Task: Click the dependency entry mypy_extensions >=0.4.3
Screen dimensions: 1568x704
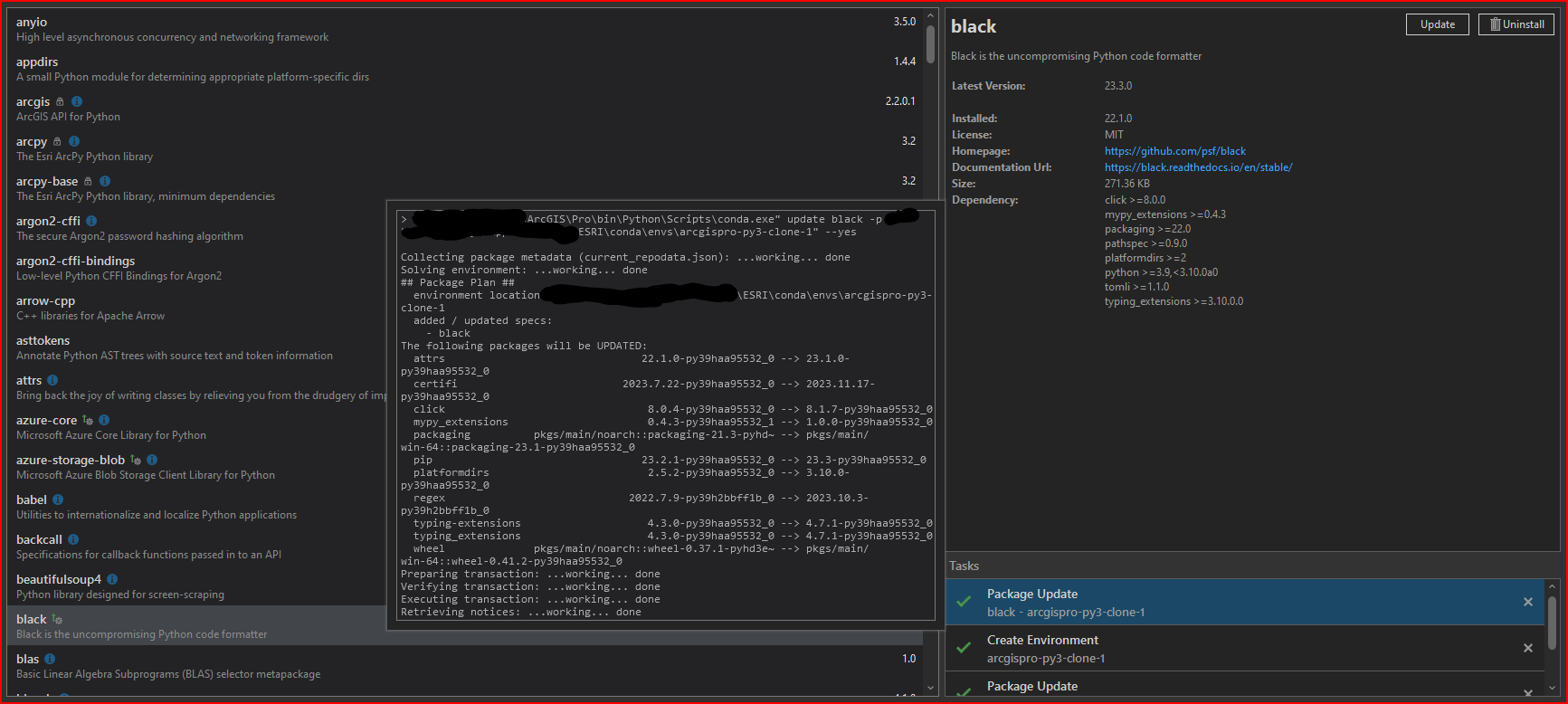Action: pos(1165,214)
